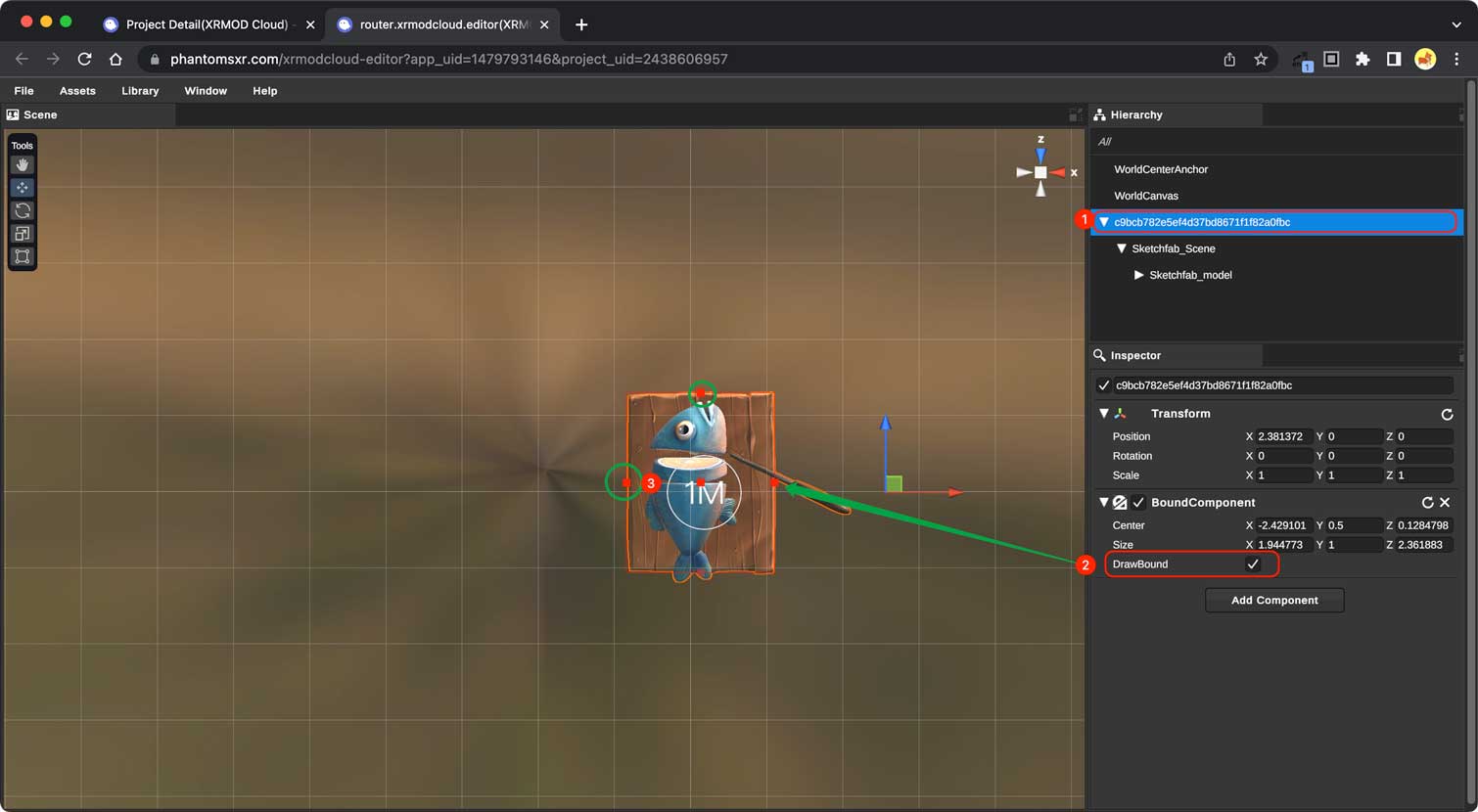Select Sketchfab_model in Hierarchy
1478x812 pixels.
pyautogui.click(x=1190, y=275)
